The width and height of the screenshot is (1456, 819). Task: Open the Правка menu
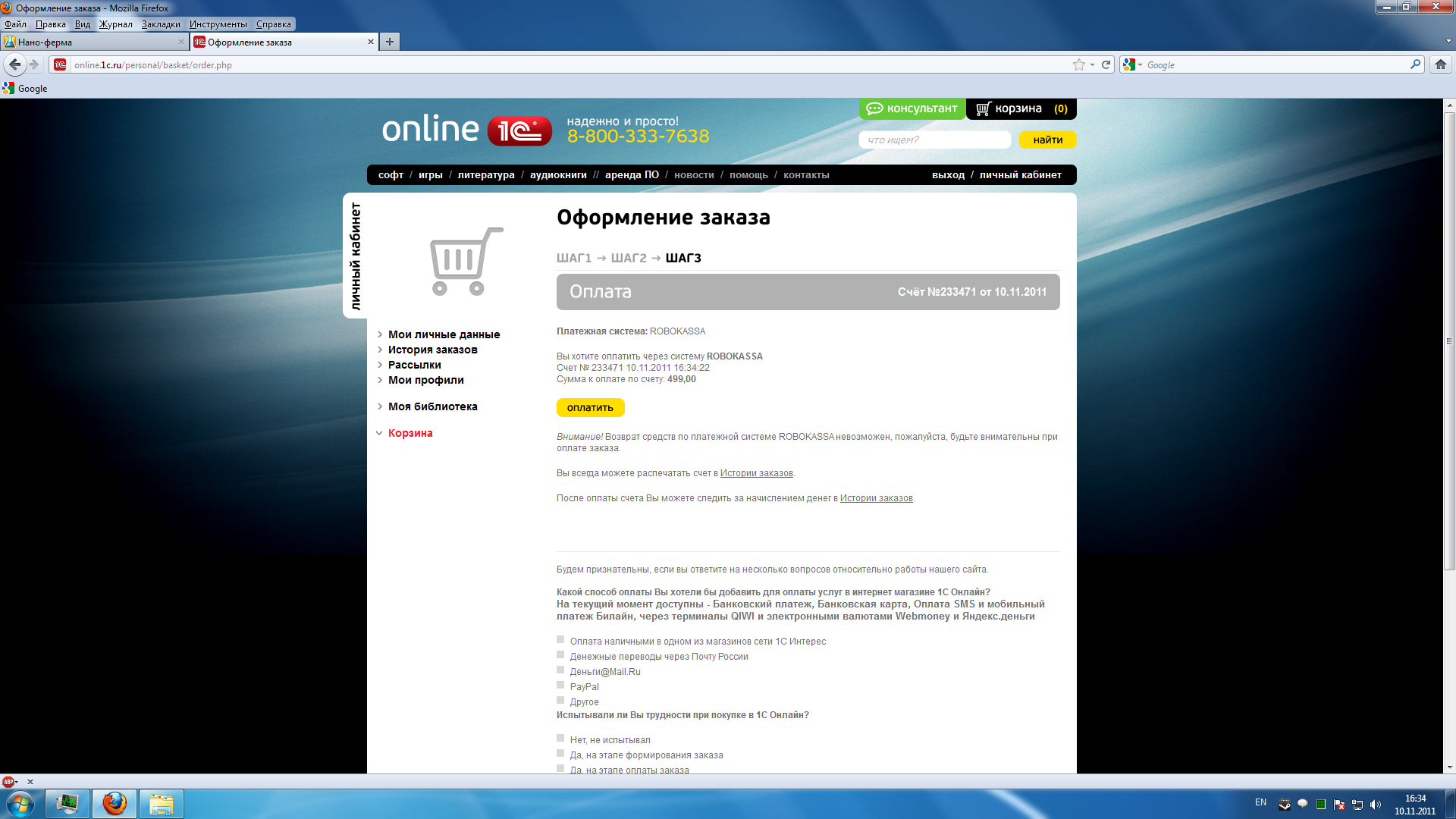[x=50, y=24]
